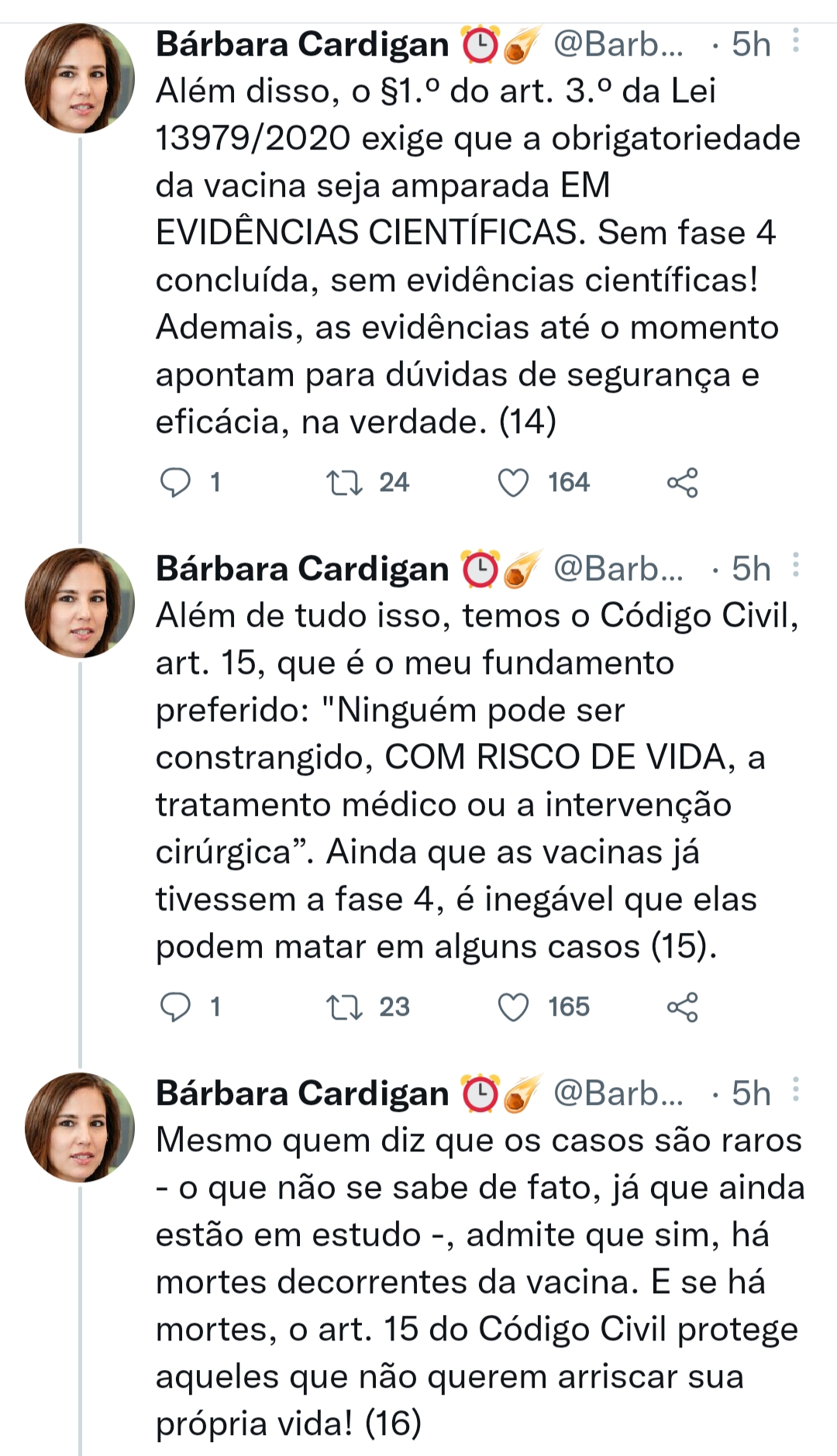Open more options on third tweet
The height and width of the screenshot is (1456, 837).
796,1091
